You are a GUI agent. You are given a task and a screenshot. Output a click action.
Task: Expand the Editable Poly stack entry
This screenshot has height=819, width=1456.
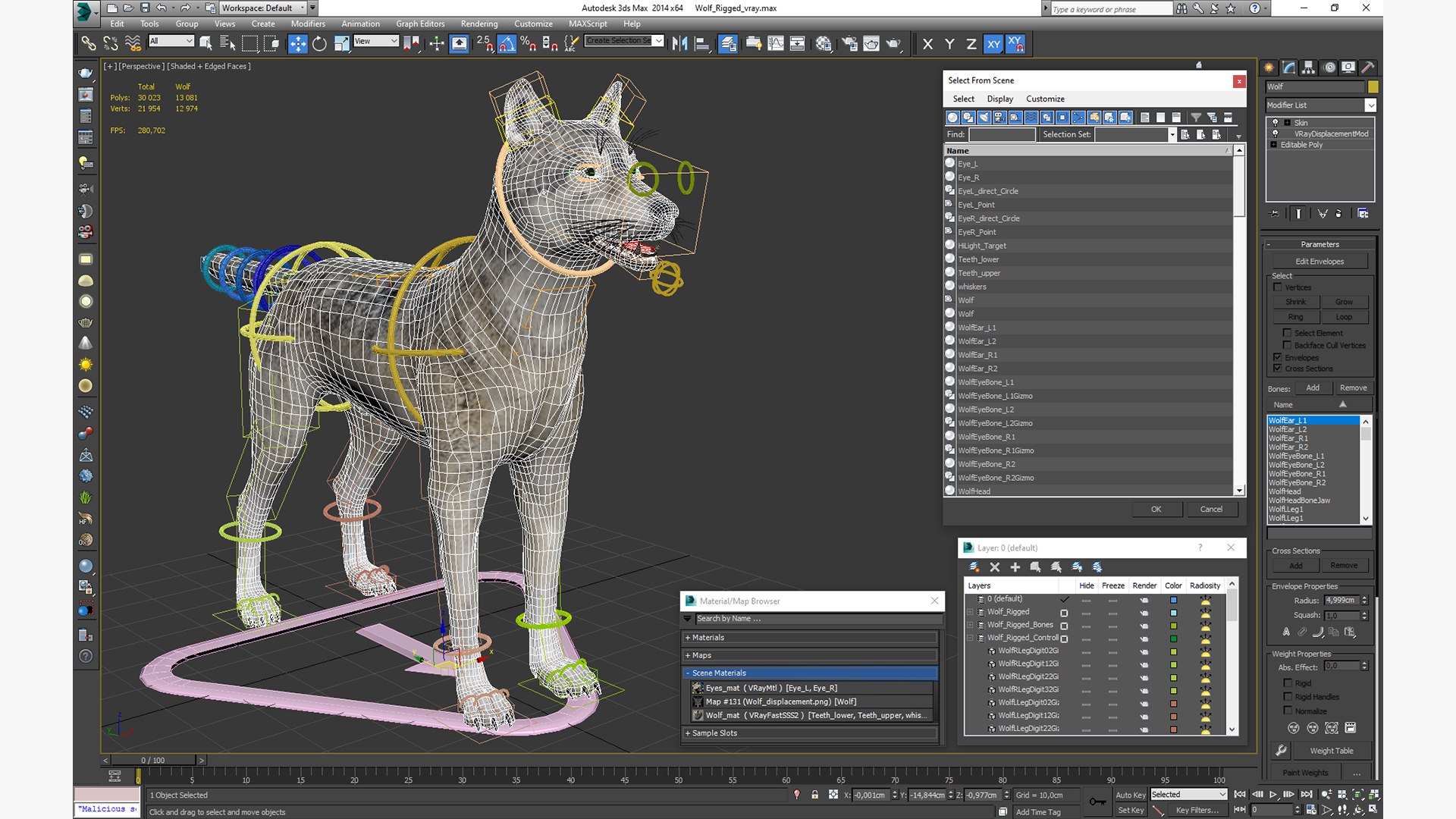click(x=1274, y=145)
